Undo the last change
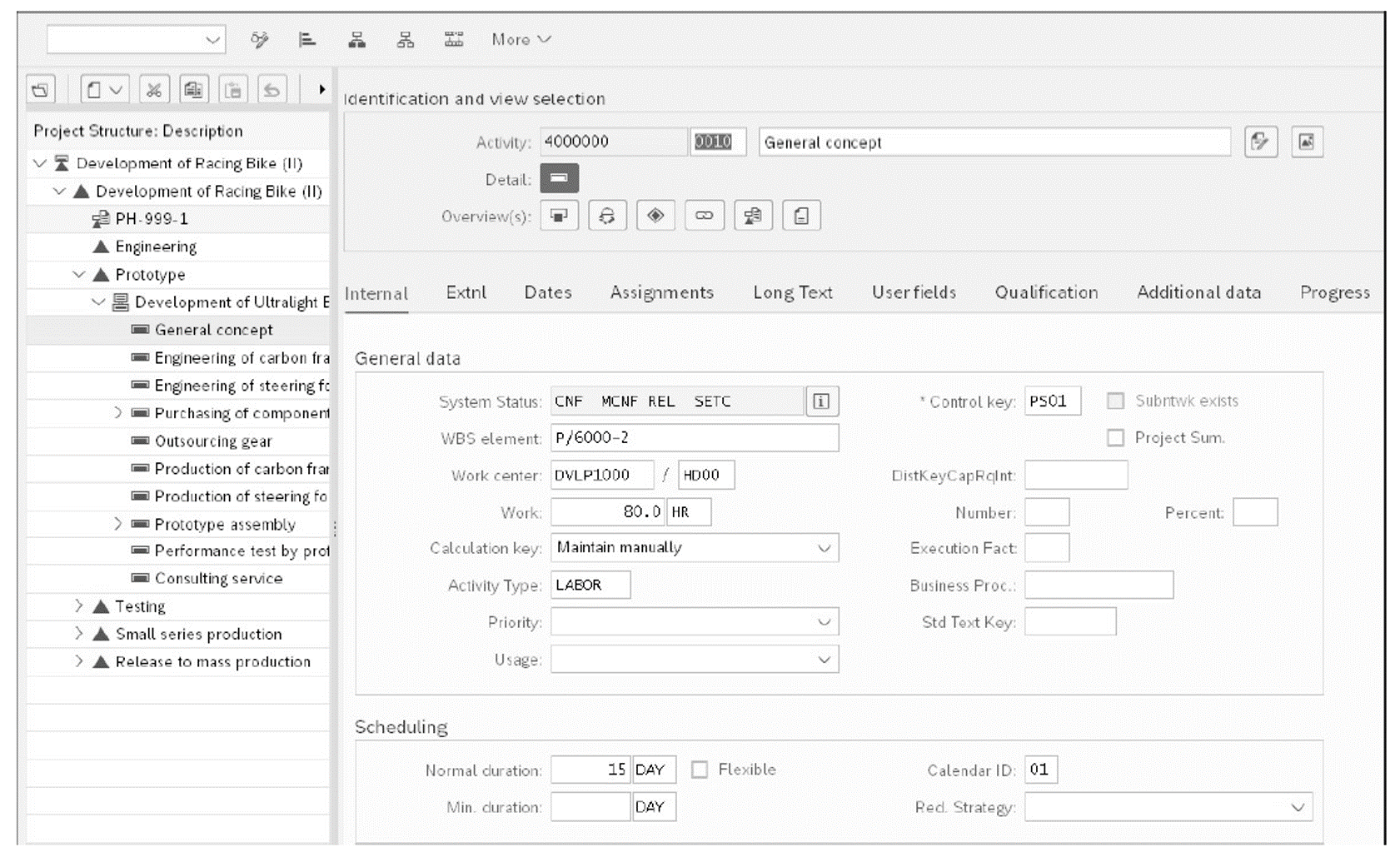The image size is (1400, 862). pyautogui.click(x=271, y=87)
